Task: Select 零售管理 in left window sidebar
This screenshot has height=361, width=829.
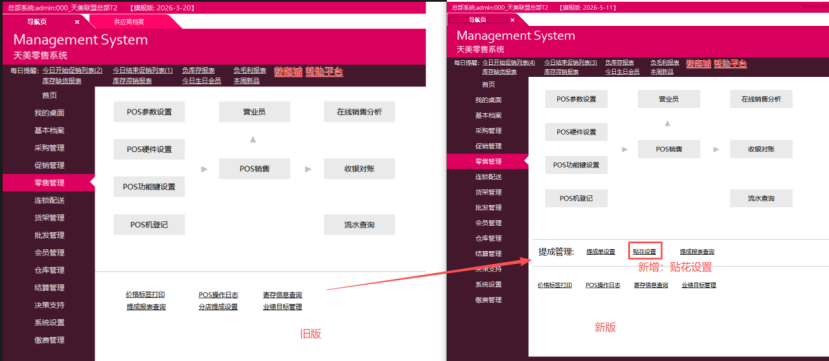Action: [x=49, y=183]
